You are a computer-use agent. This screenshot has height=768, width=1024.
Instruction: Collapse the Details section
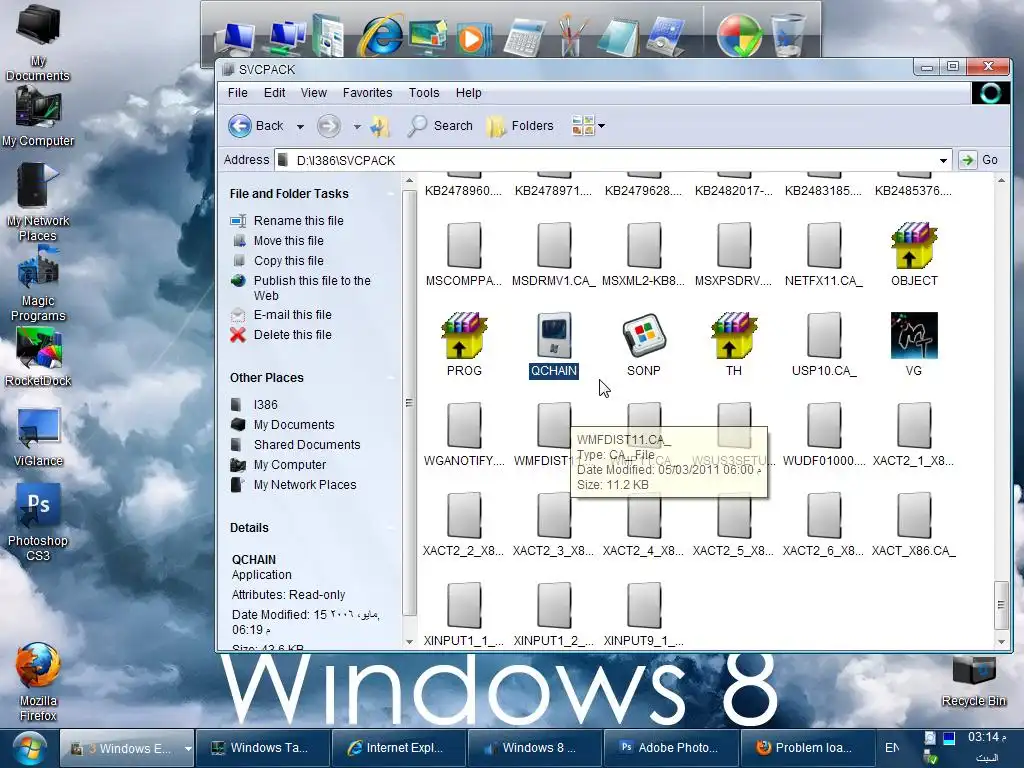pyautogui.click(x=391, y=528)
